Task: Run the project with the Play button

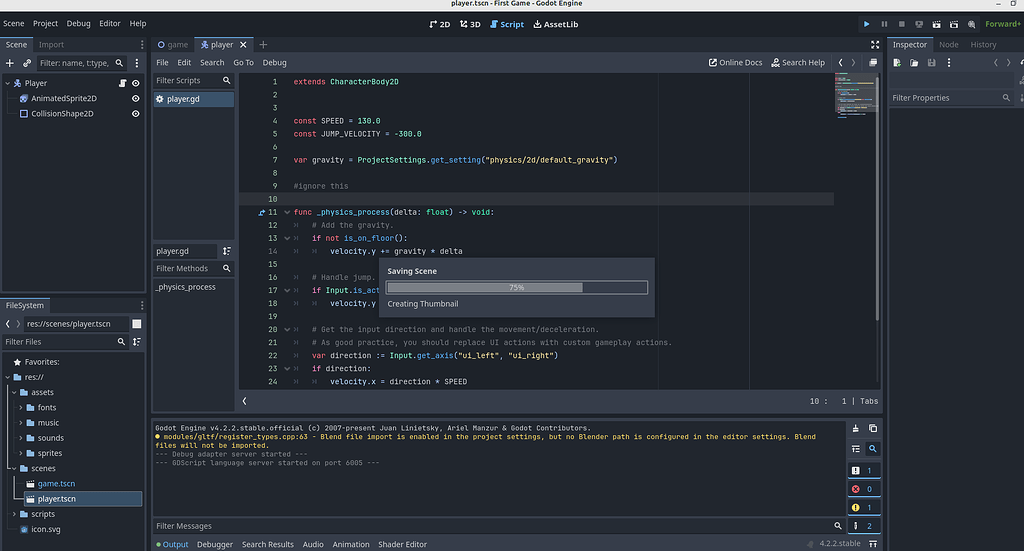Action: click(867, 24)
